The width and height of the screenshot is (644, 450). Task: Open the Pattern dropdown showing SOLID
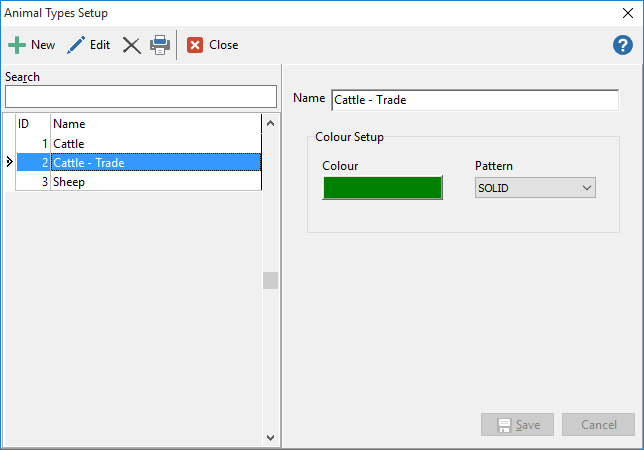point(535,188)
